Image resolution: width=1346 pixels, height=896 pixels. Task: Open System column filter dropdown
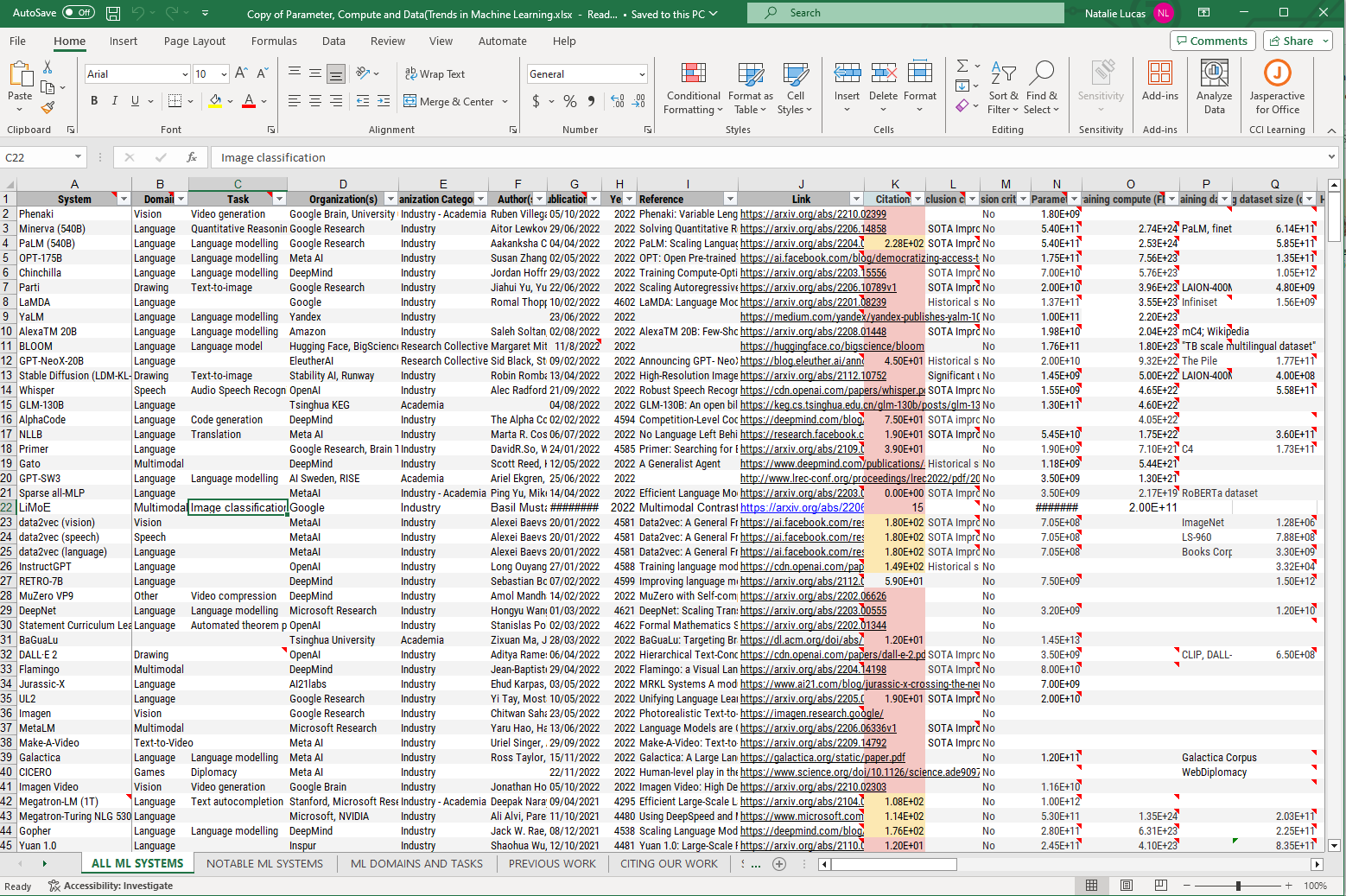(x=124, y=199)
